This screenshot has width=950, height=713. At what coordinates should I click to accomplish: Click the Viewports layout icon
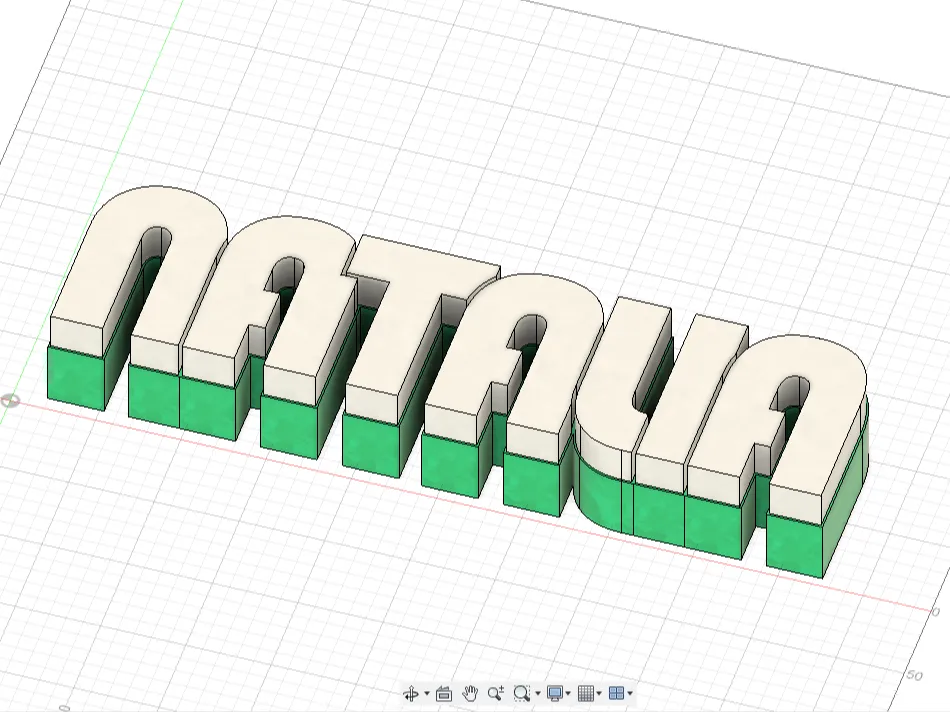(x=616, y=694)
